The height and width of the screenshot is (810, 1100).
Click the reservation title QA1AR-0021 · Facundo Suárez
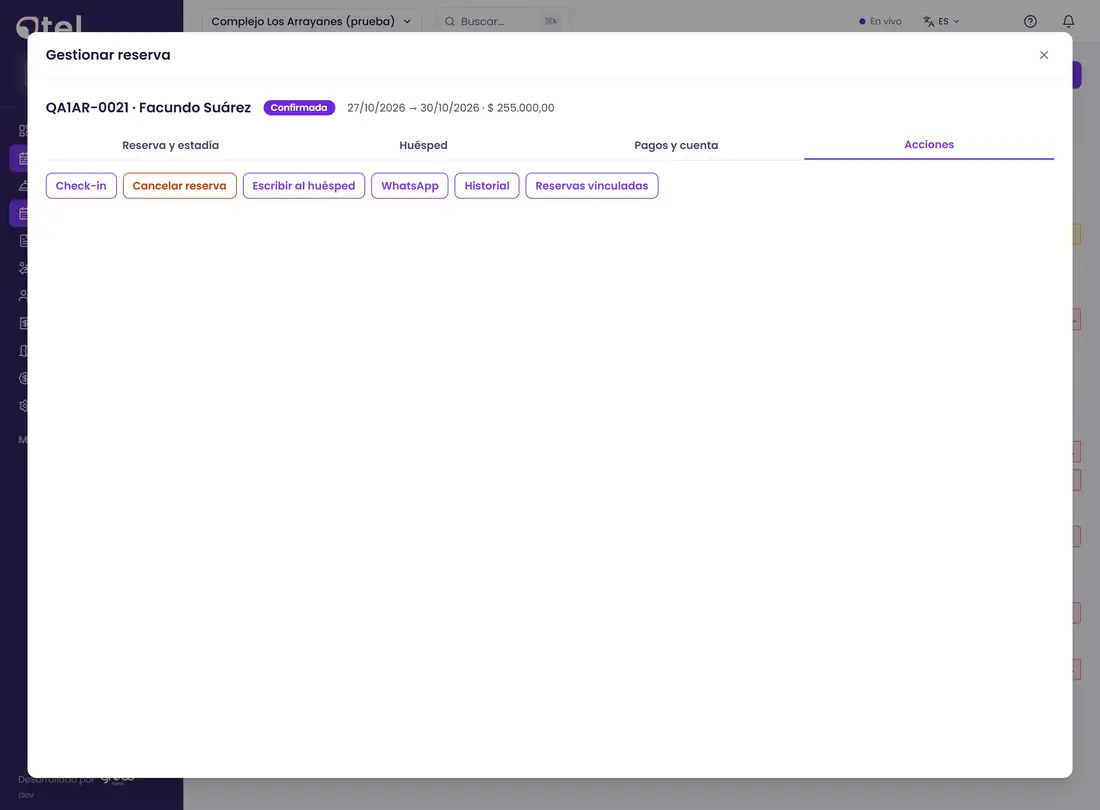148,107
